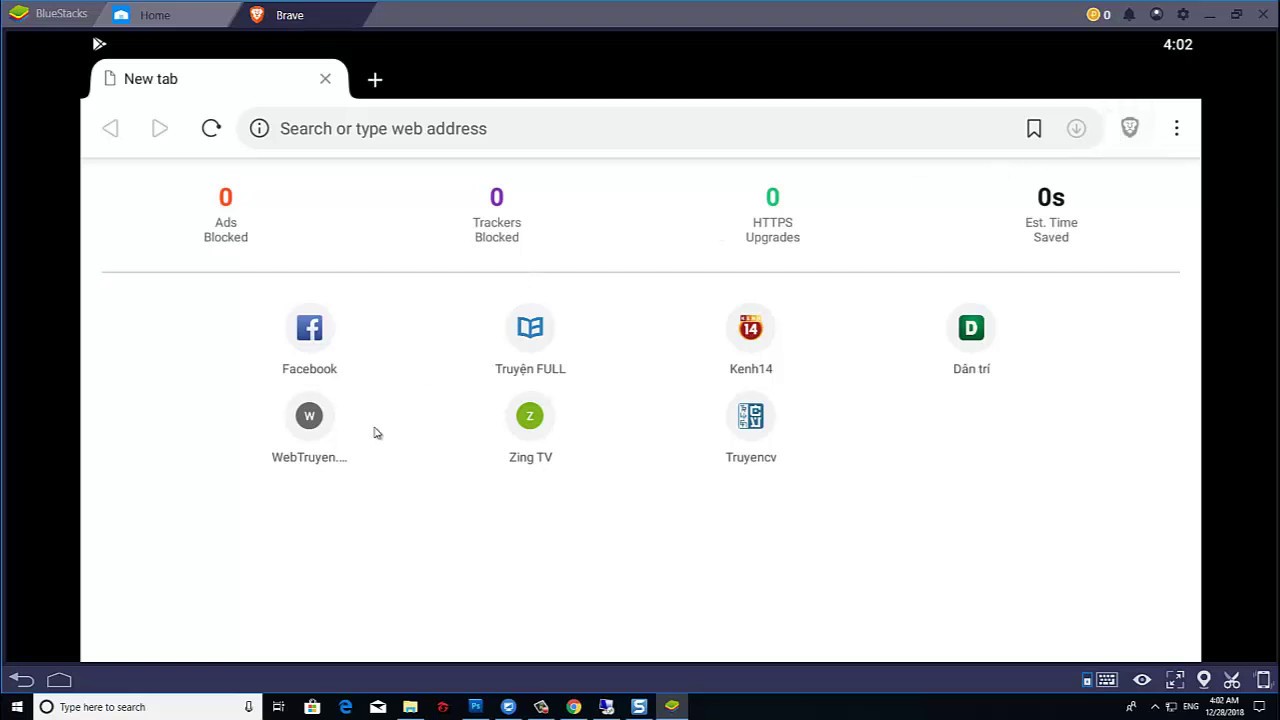Open BlueStacks settings gear

(1183, 15)
